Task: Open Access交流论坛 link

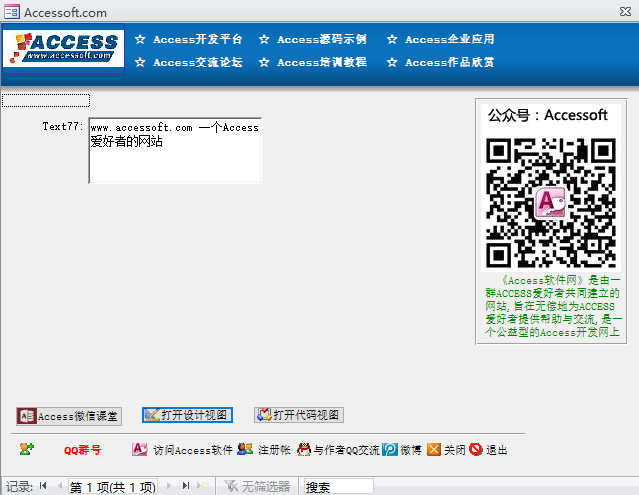Action: click(x=198, y=62)
